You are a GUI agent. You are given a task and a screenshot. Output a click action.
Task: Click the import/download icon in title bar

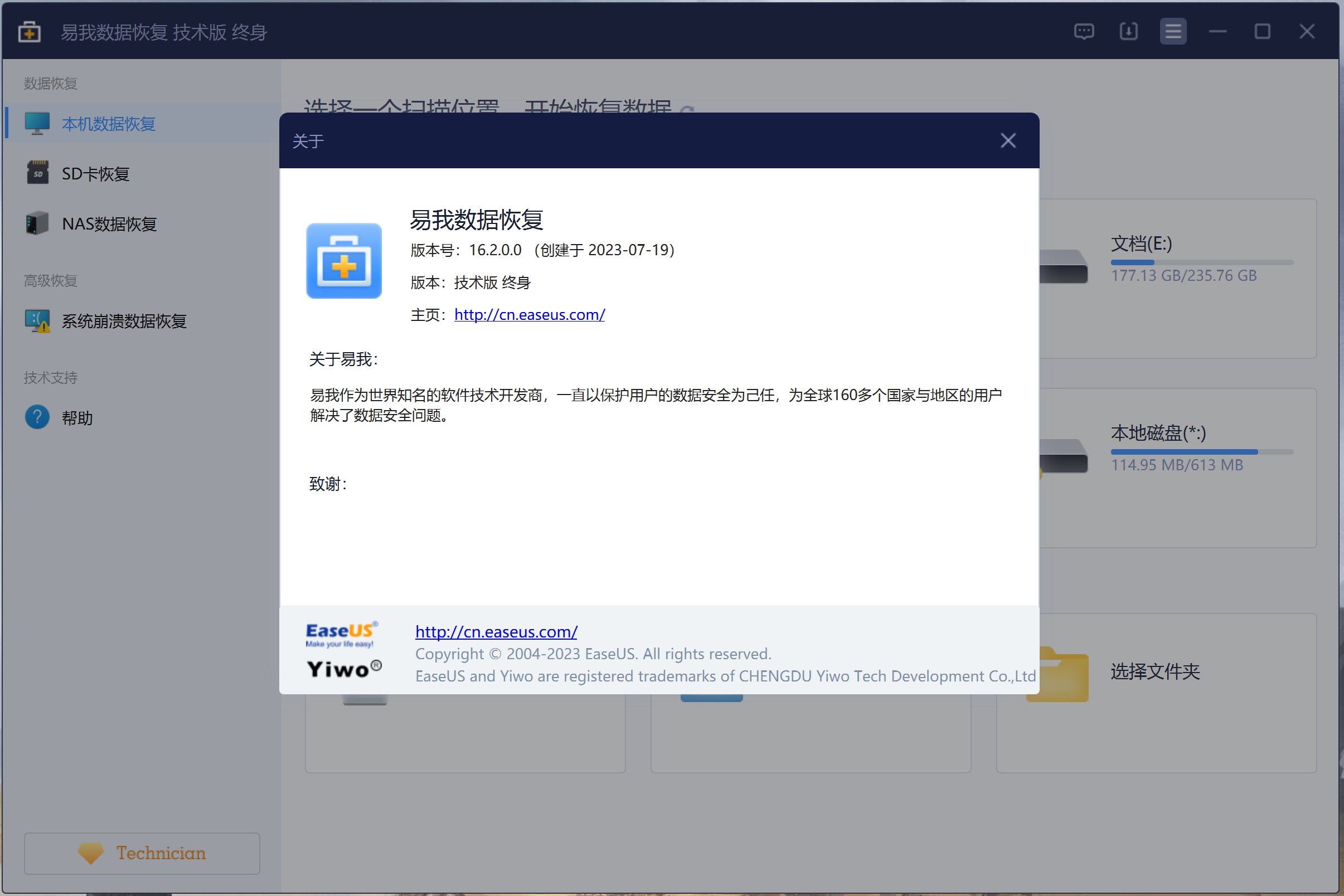coord(1128,31)
